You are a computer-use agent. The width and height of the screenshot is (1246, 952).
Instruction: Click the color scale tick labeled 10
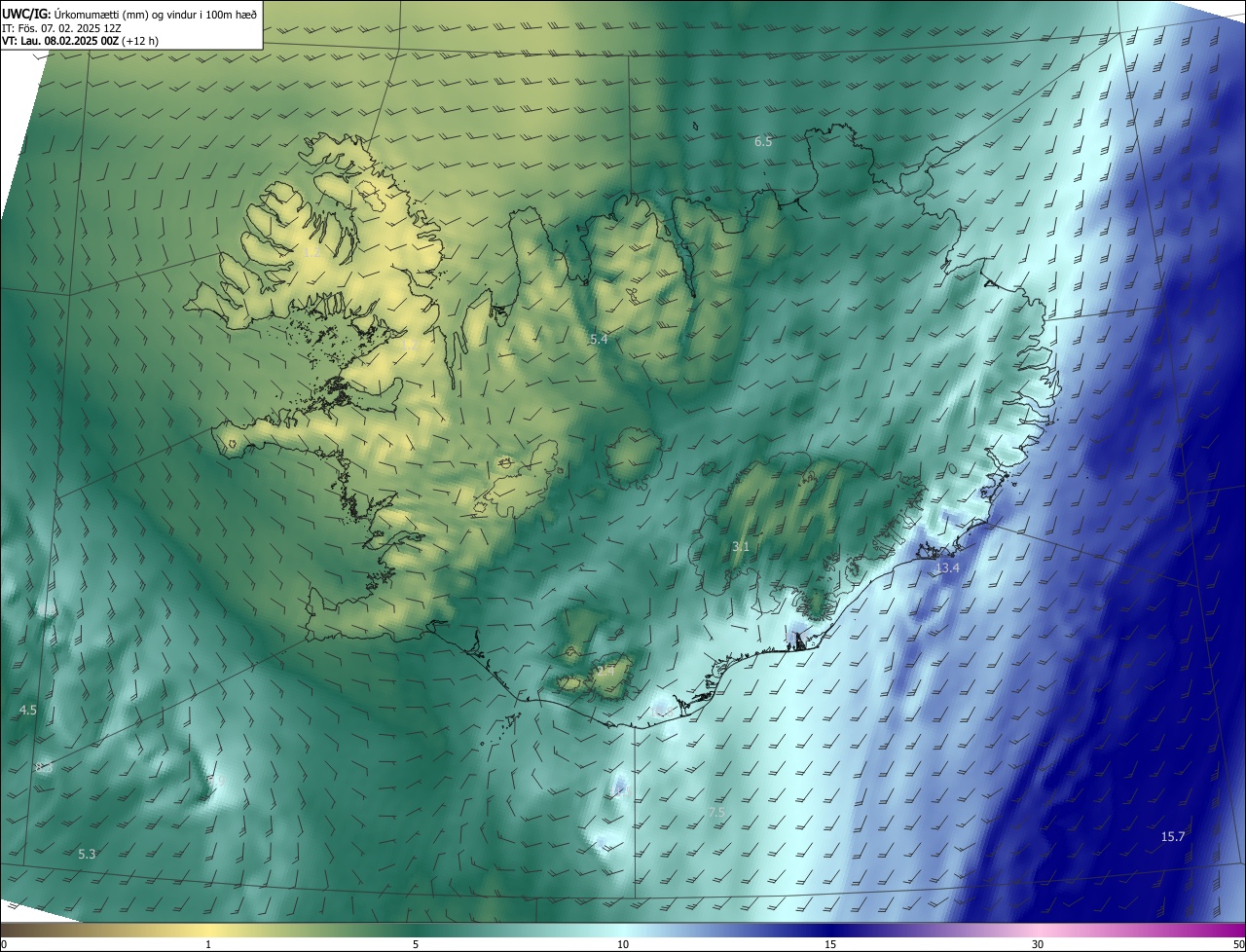pyautogui.click(x=623, y=944)
